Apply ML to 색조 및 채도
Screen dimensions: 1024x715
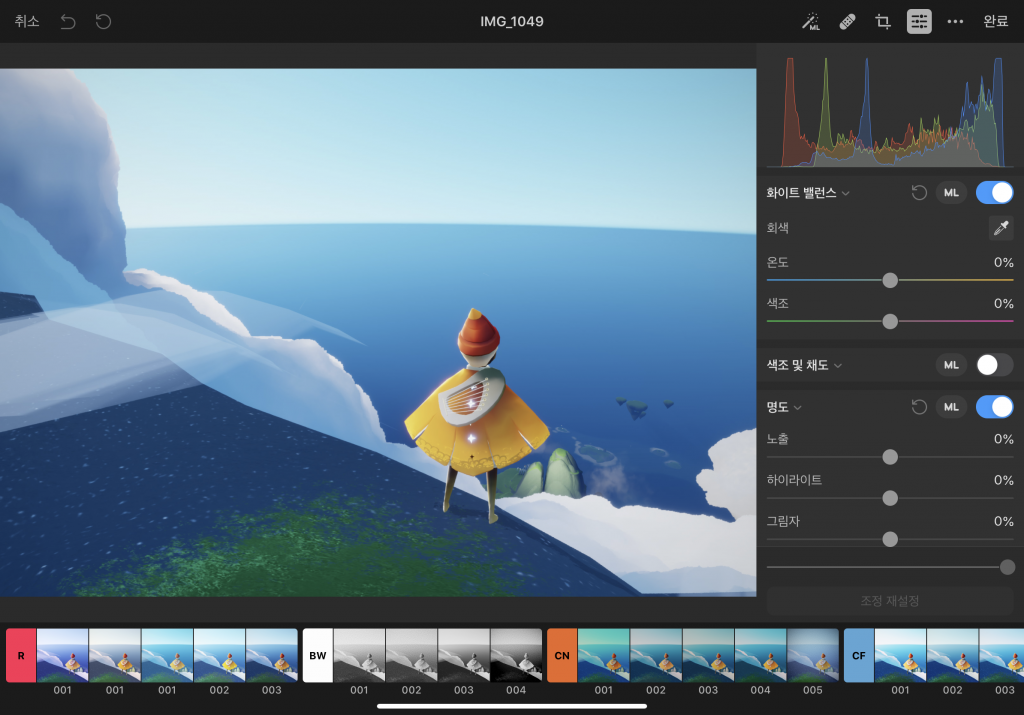click(x=951, y=365)
